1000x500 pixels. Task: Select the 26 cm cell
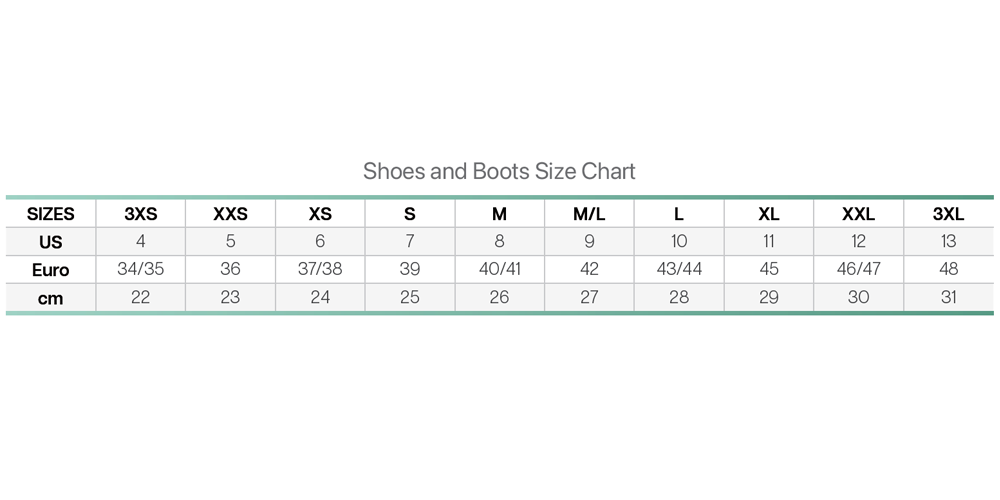(x=500, y=297)
